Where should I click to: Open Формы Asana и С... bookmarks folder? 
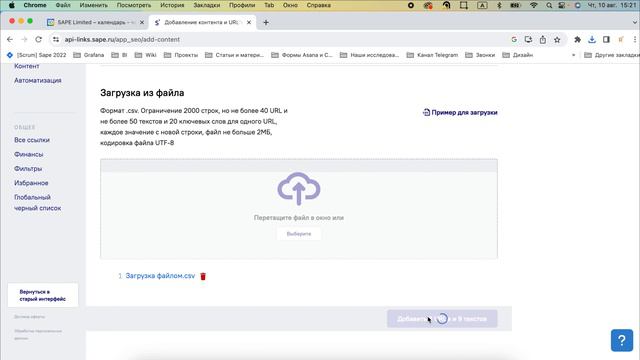click(x=302, y=55)
